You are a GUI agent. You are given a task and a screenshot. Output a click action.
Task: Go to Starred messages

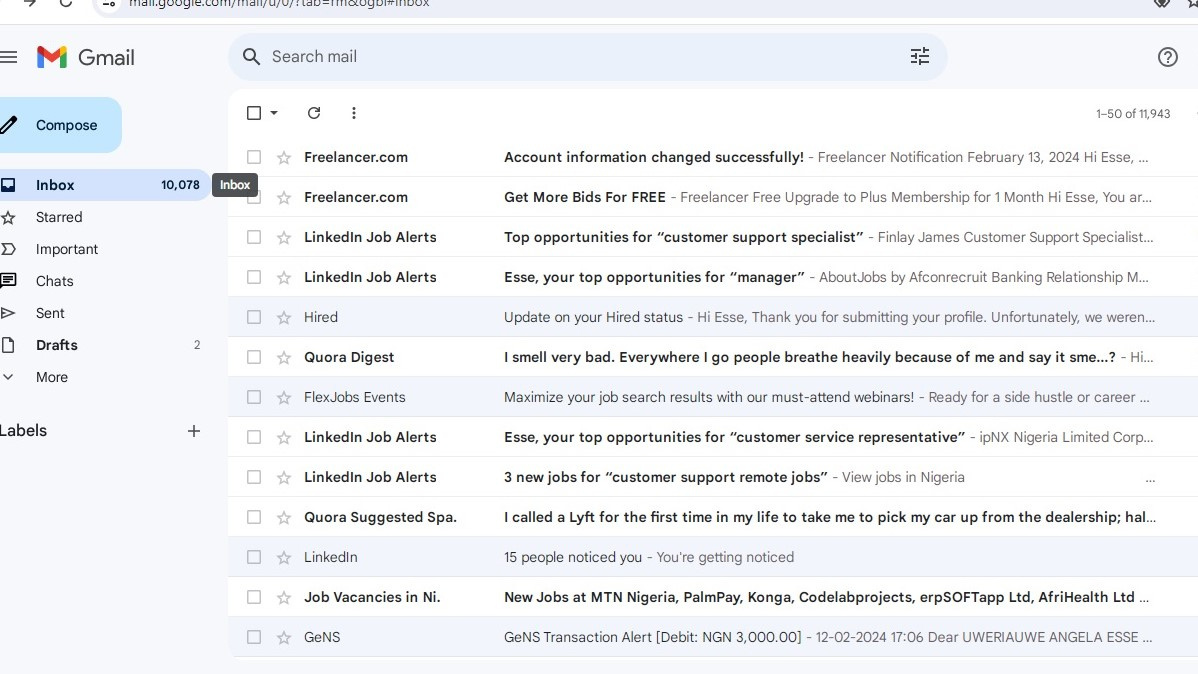pos(59,217)
